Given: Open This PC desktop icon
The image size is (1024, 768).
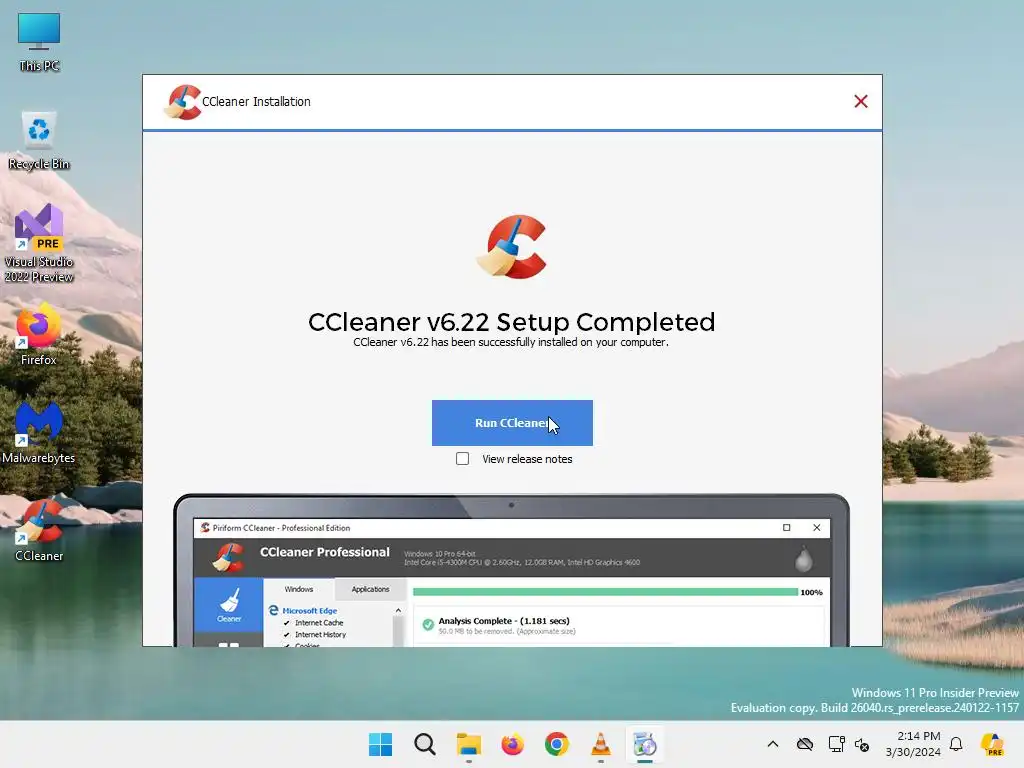Looking at the screenshot, I should click(x=39, y=42).
